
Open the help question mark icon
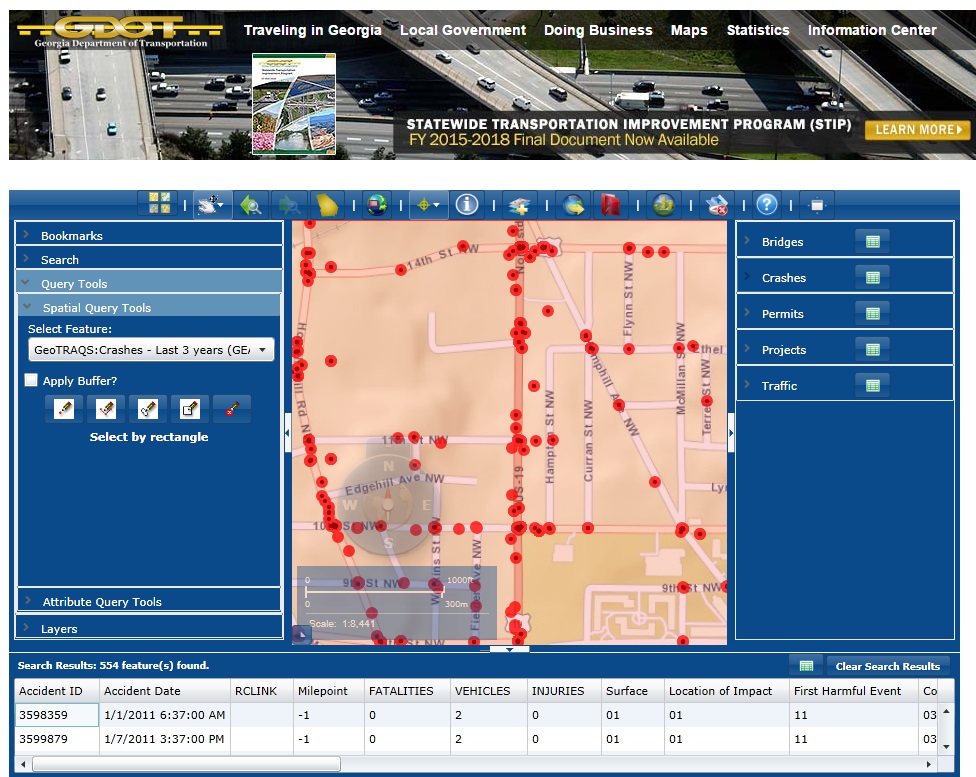coord(767,204)
